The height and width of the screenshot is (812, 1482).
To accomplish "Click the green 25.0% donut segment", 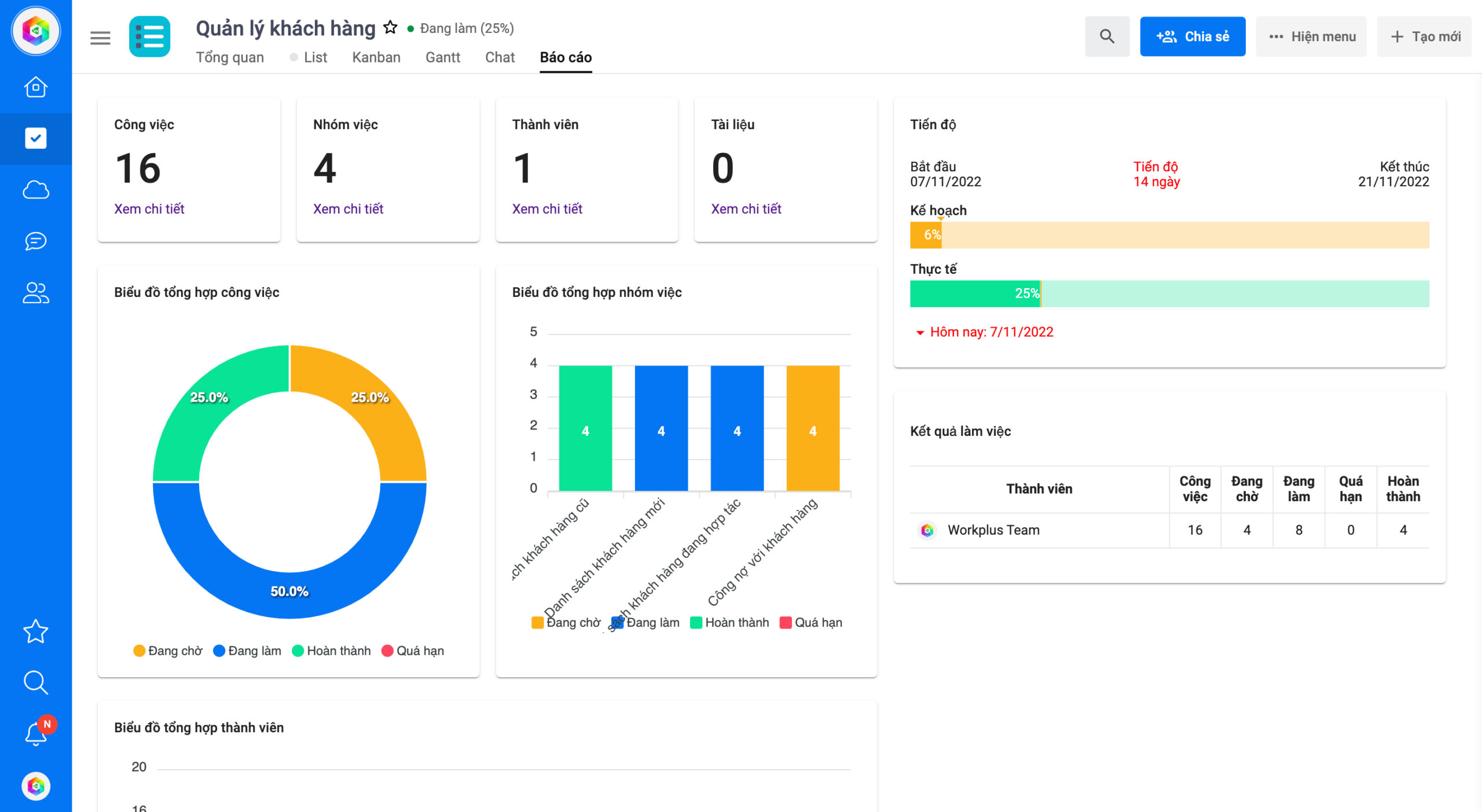I will coord(210,398).
